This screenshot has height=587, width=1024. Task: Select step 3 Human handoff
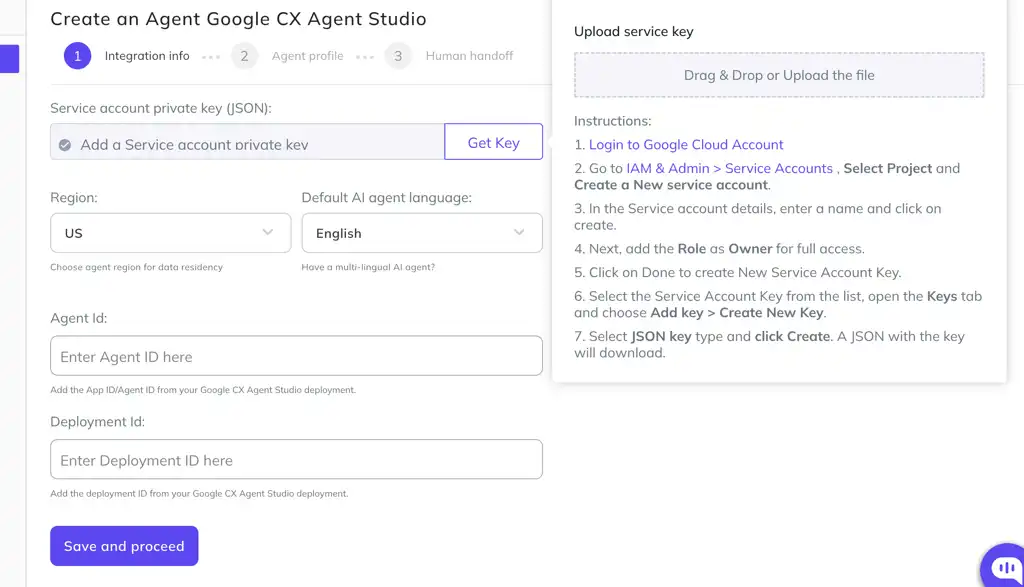[449, 56]
